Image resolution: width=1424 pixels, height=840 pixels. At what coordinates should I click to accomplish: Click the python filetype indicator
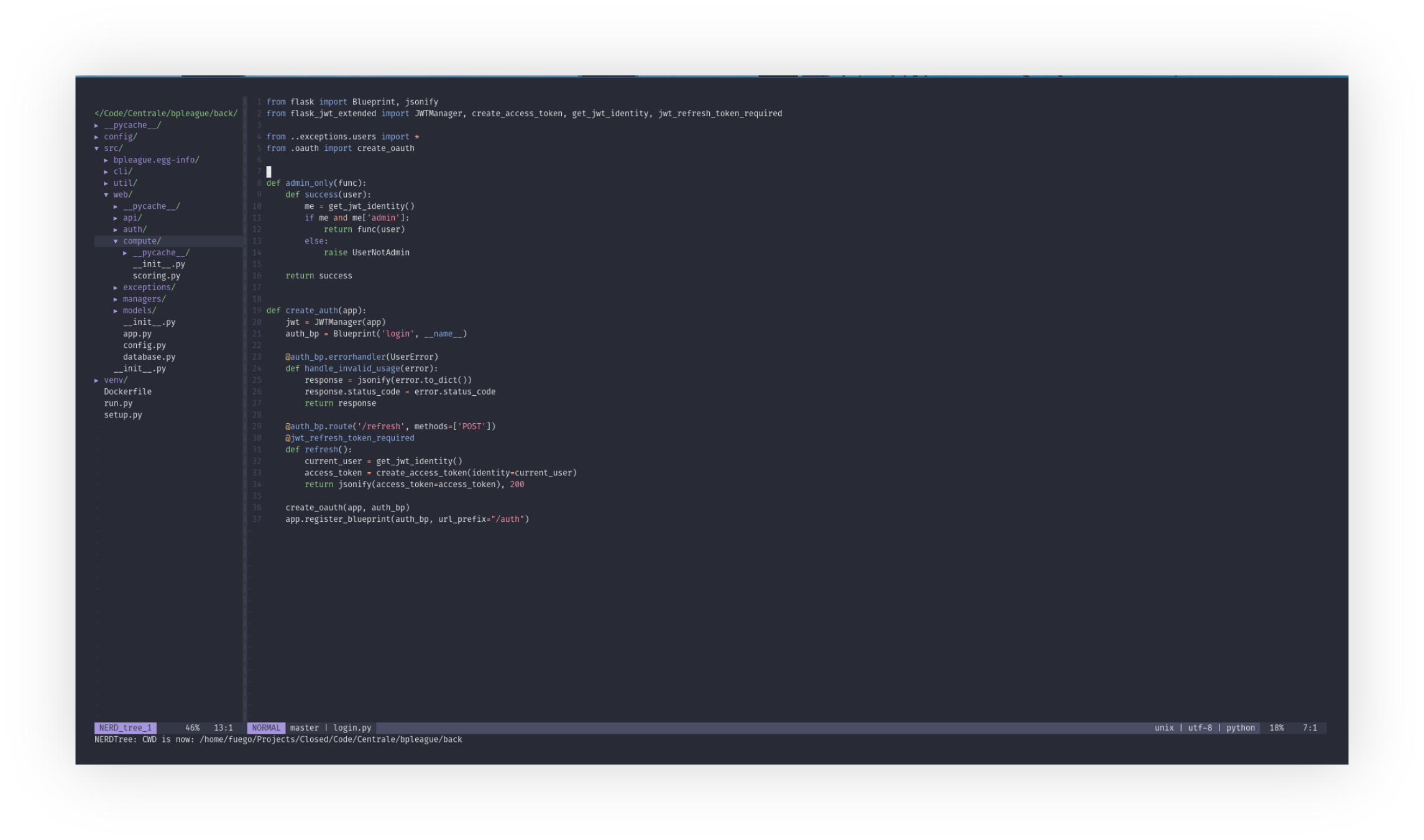[x=1240, y=728]
